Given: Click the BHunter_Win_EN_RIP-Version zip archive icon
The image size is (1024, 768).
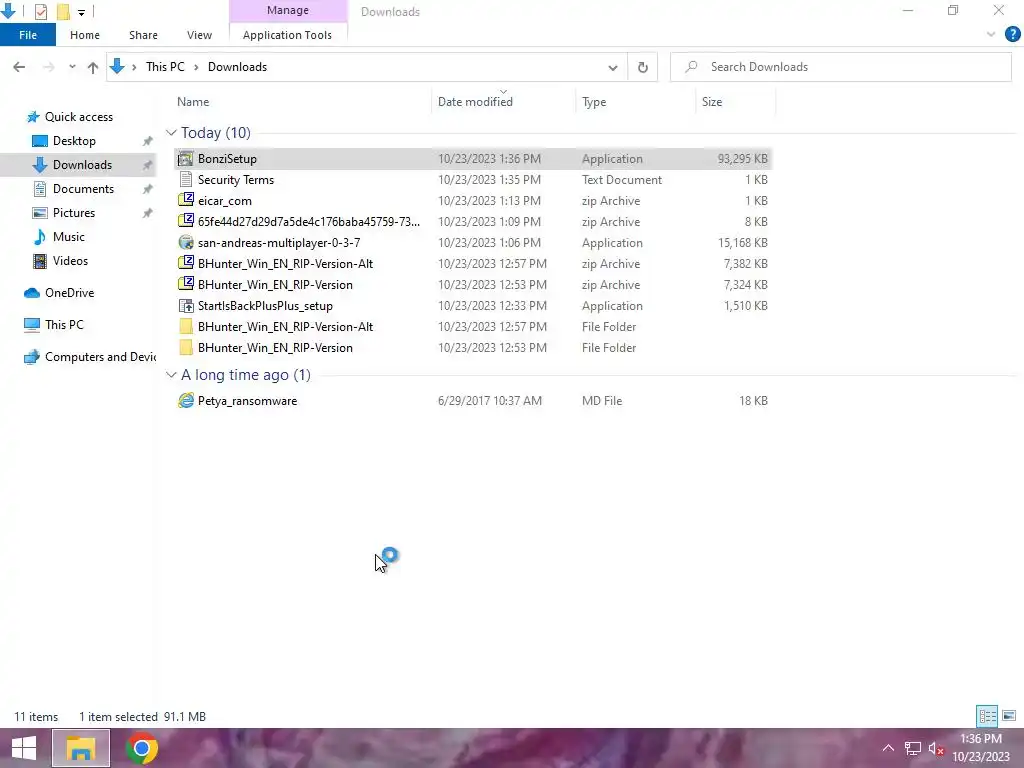Looking at the screenshot, I should [186, 285].
